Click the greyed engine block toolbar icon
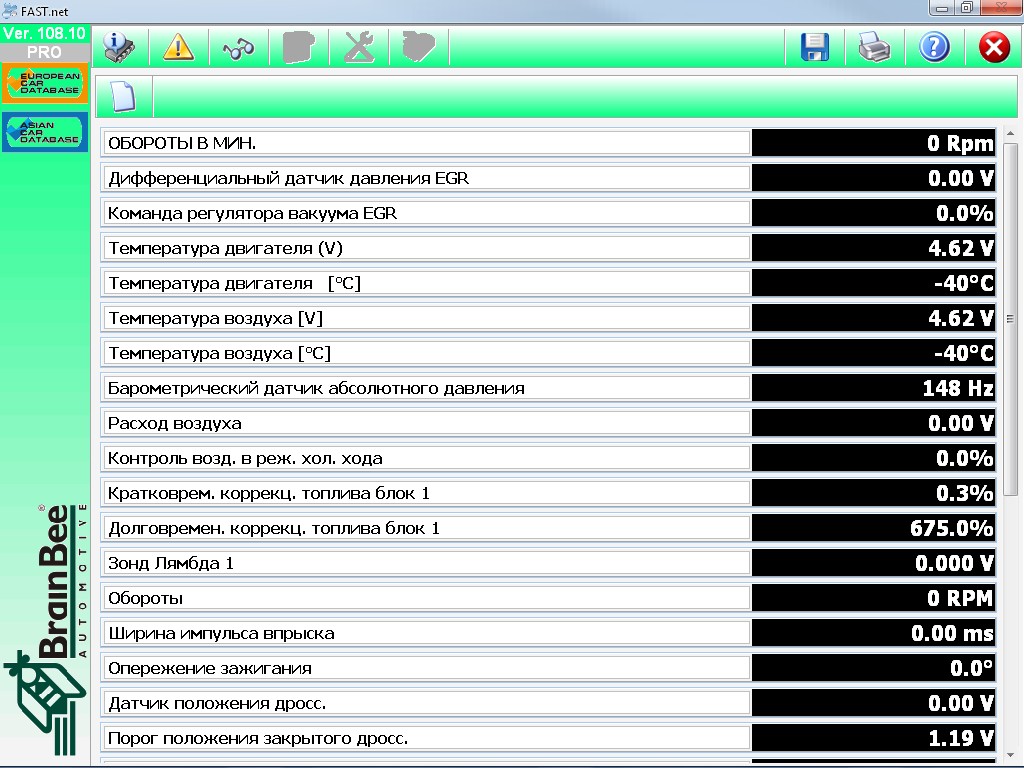1024x768 pixels. [x=298, y=47]
